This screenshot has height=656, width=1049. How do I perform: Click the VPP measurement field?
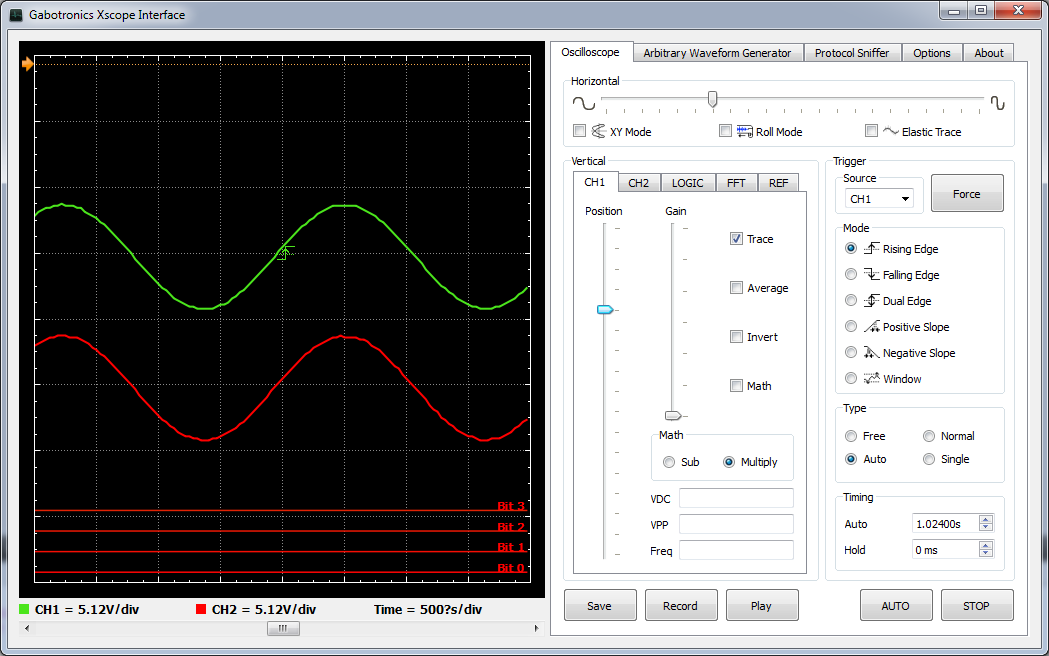[735, 524]
